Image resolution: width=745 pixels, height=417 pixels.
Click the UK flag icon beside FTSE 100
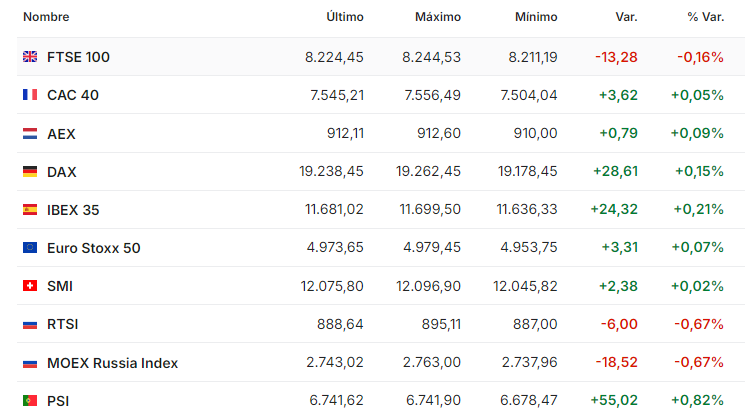tap(30, 57)
